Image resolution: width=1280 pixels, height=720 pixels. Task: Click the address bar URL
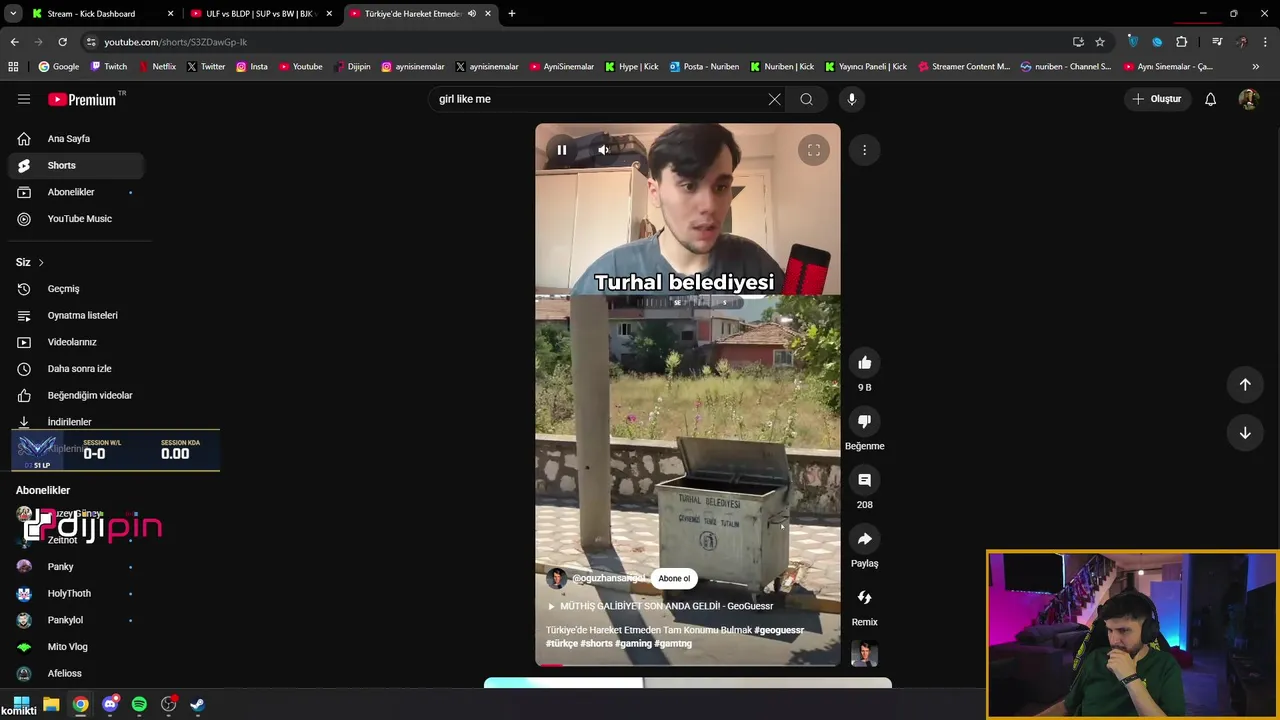[x=175, y=42]
